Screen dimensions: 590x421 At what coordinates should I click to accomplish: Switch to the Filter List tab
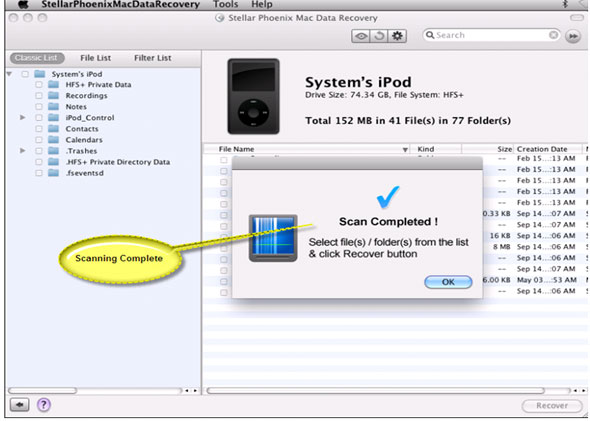(153, 58)
